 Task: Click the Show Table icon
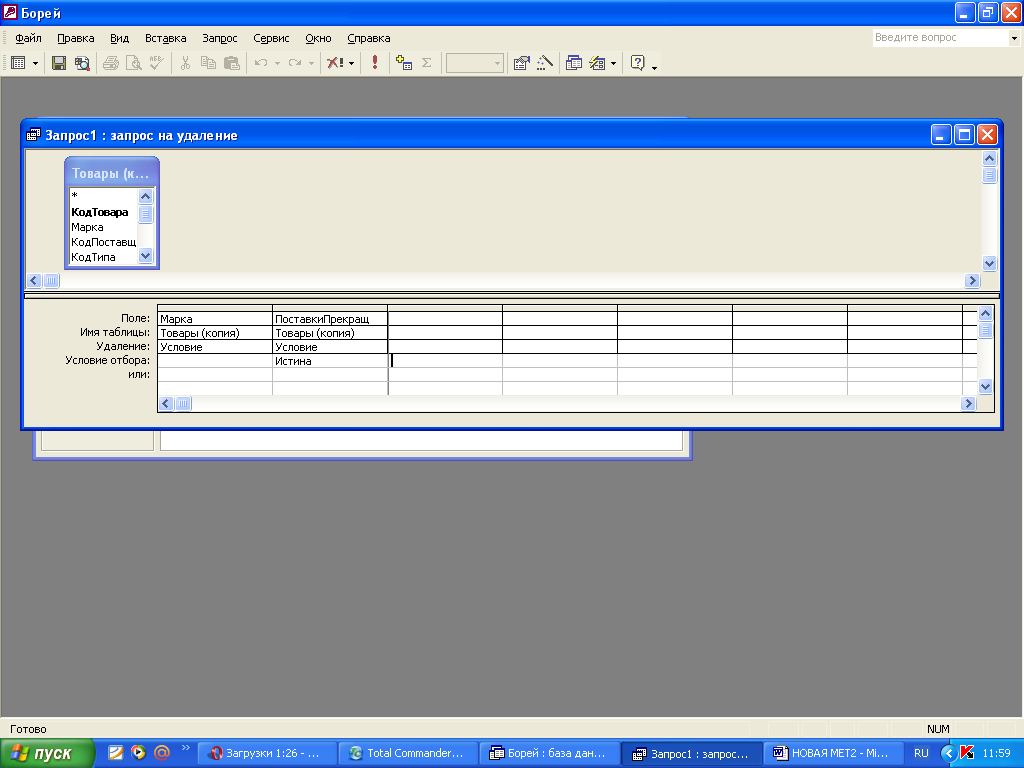pos(404,63)
